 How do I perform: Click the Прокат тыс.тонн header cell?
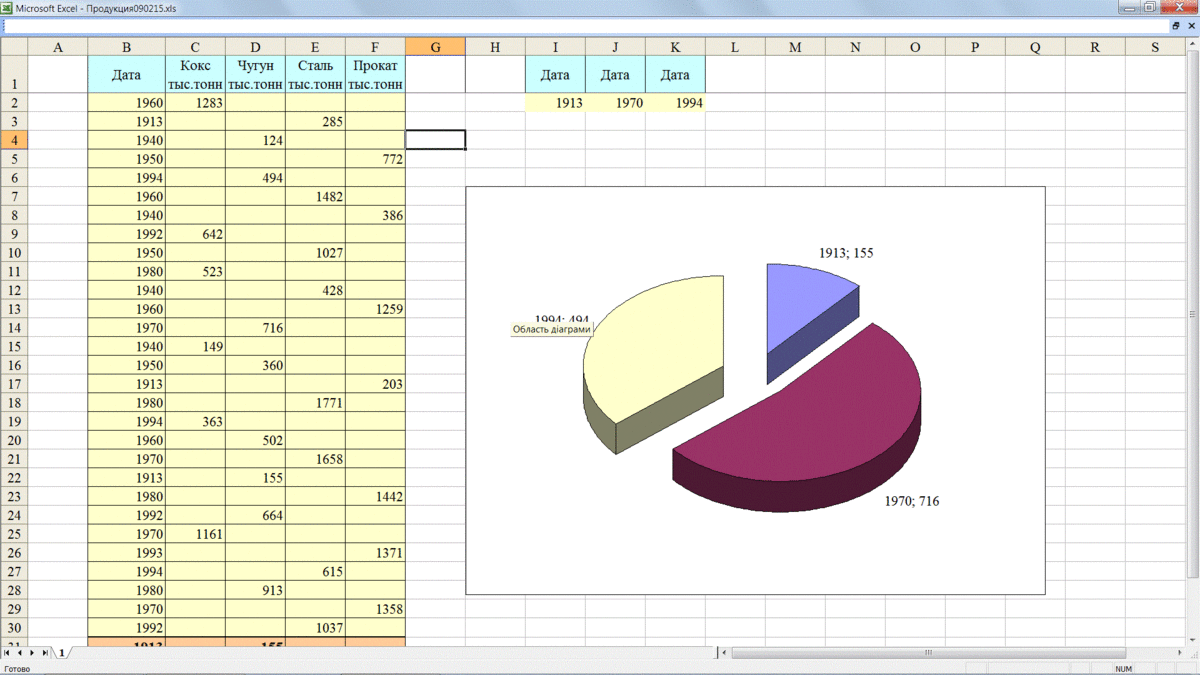click(x=375, y=75)
